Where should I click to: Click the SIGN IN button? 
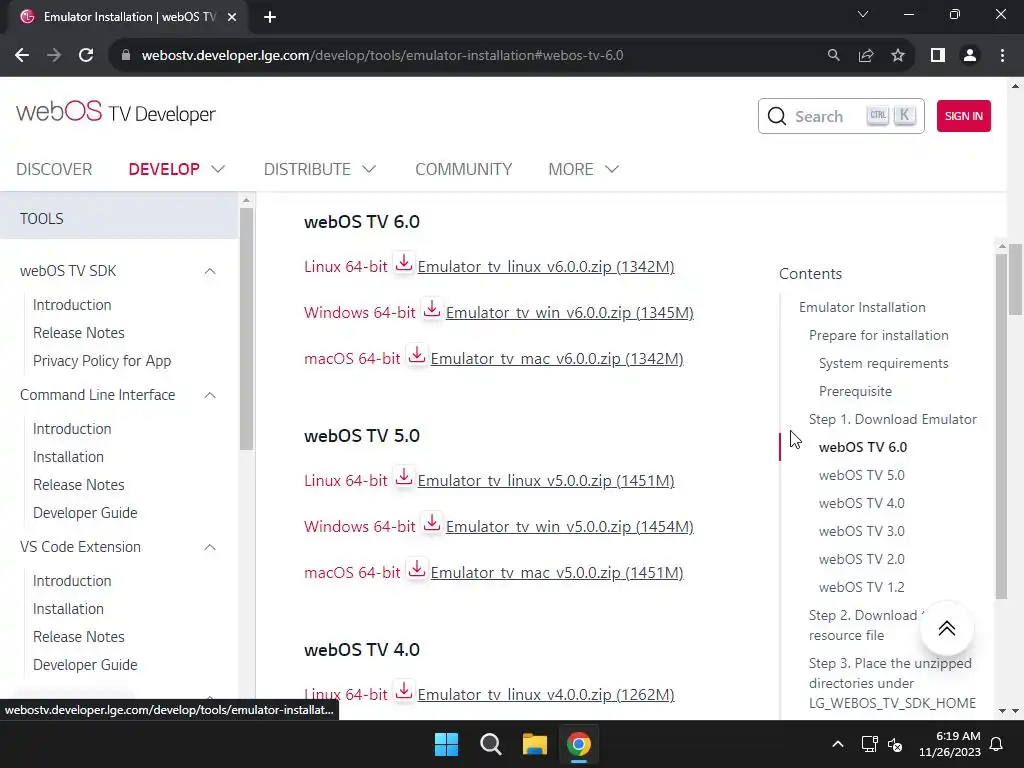(x=963, y=116)
